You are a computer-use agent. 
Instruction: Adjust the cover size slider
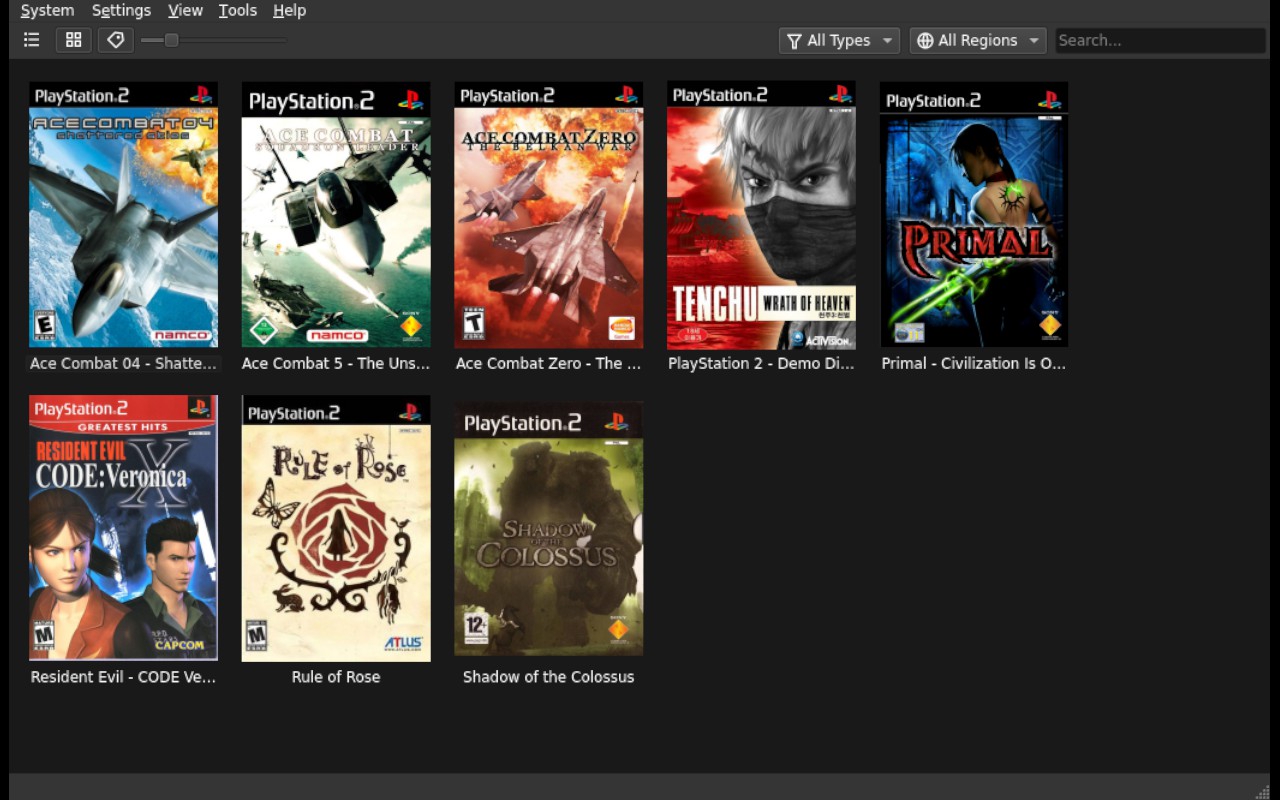click(213, 40)
